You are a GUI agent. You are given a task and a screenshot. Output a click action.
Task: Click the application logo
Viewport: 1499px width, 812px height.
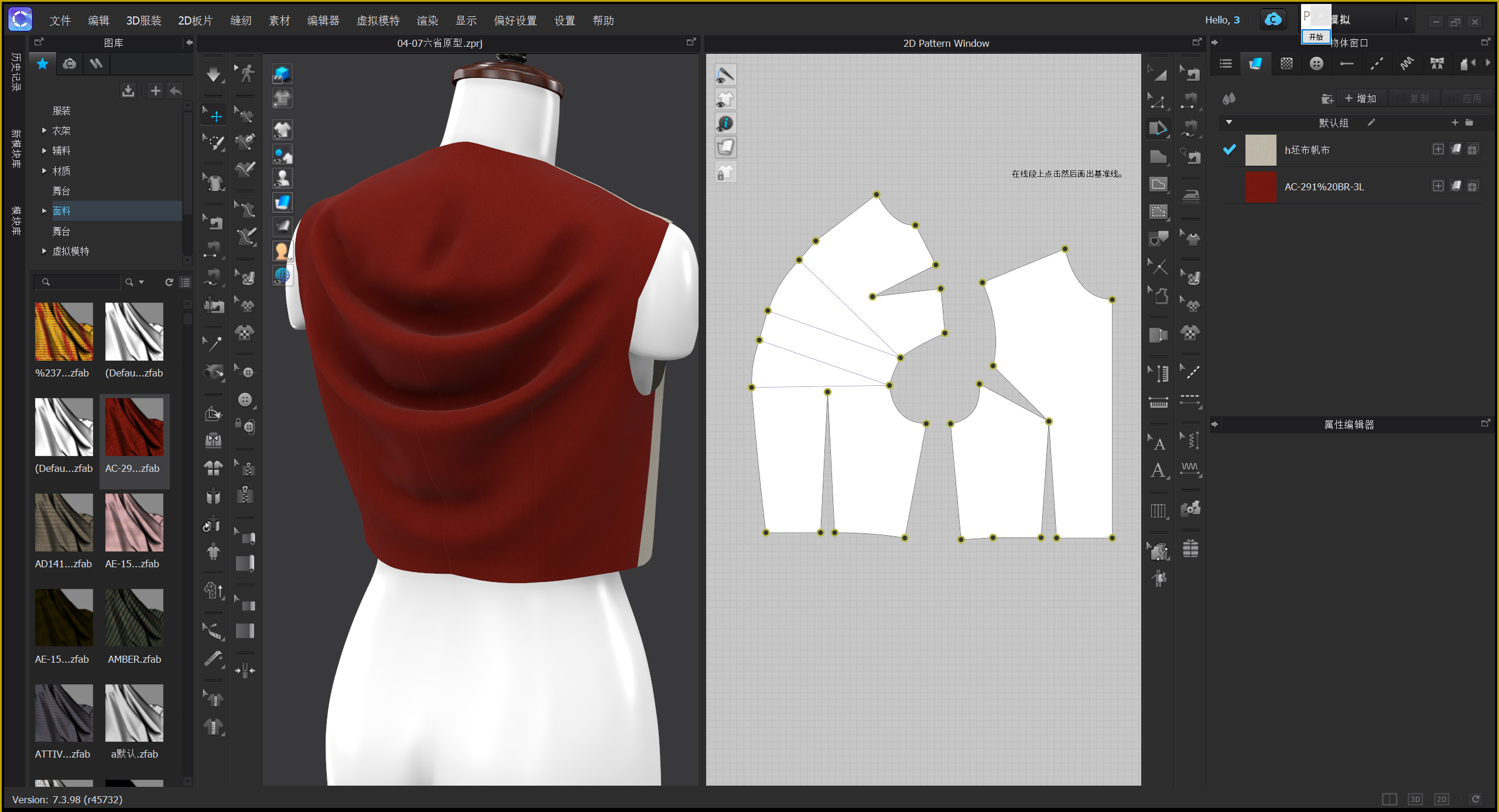click(20, 20)
